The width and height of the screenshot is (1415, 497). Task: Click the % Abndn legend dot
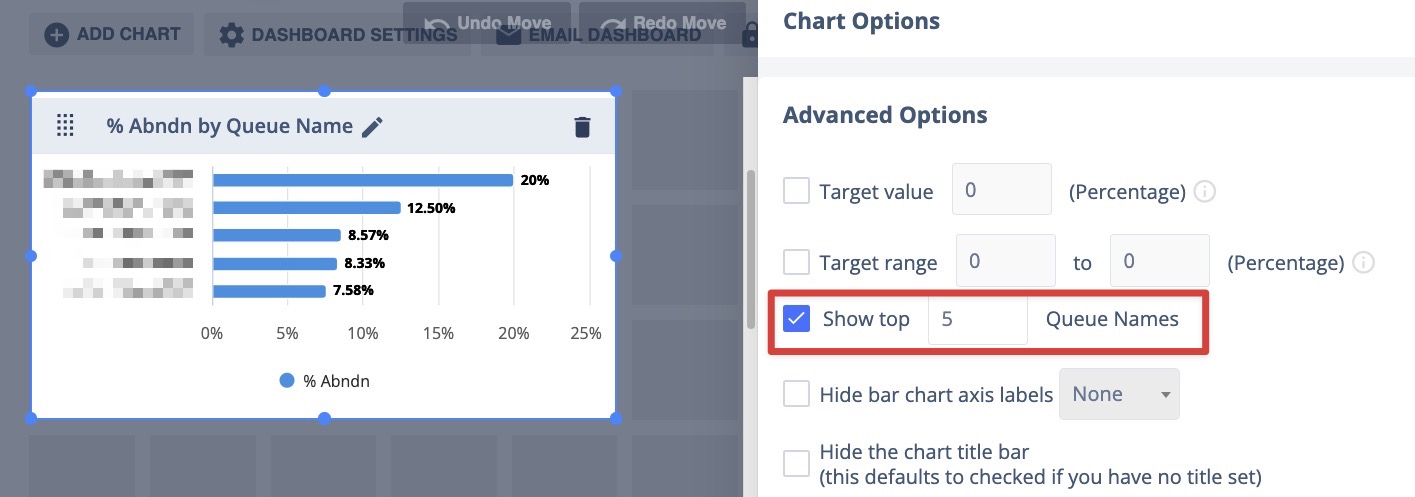click(287, 381)
